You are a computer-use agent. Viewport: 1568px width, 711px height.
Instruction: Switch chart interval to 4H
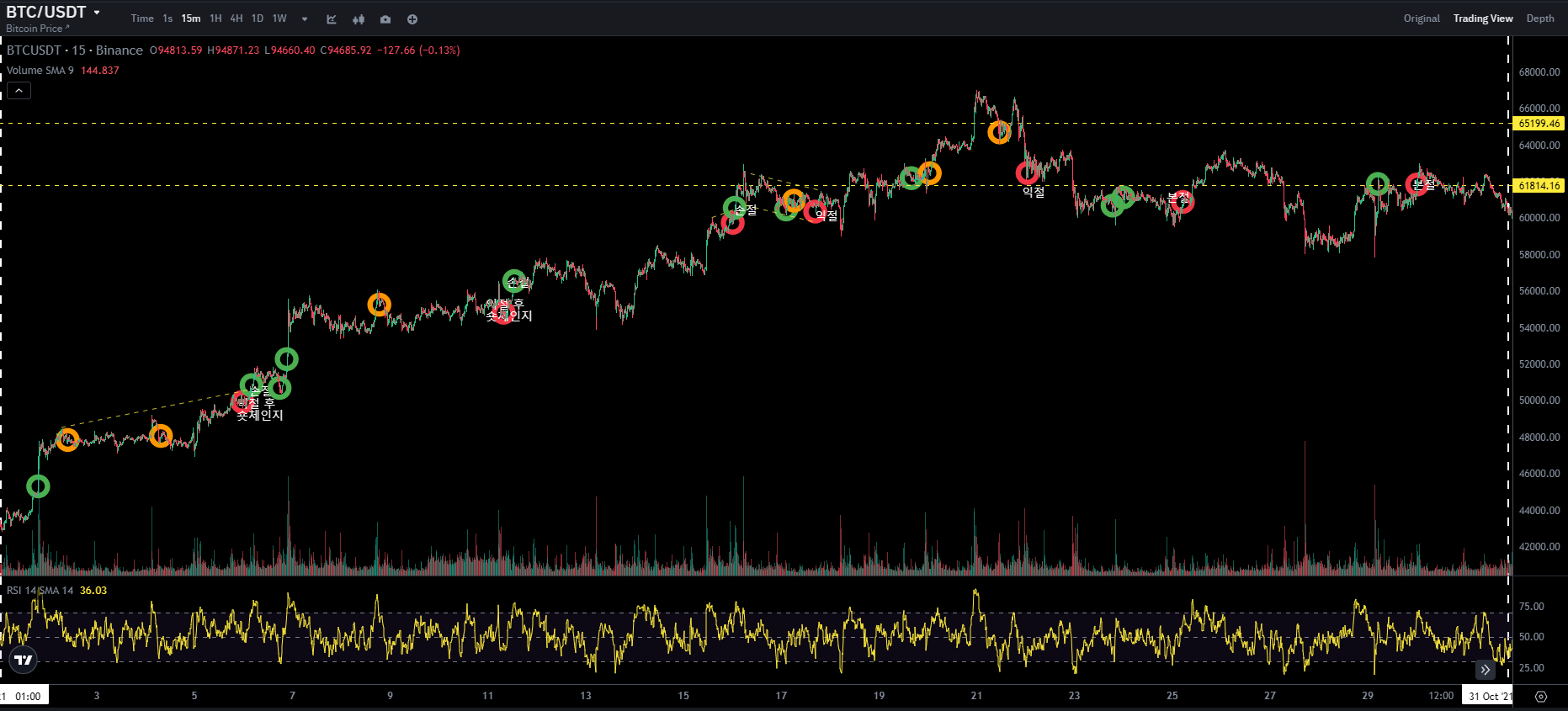coord(237,19)
